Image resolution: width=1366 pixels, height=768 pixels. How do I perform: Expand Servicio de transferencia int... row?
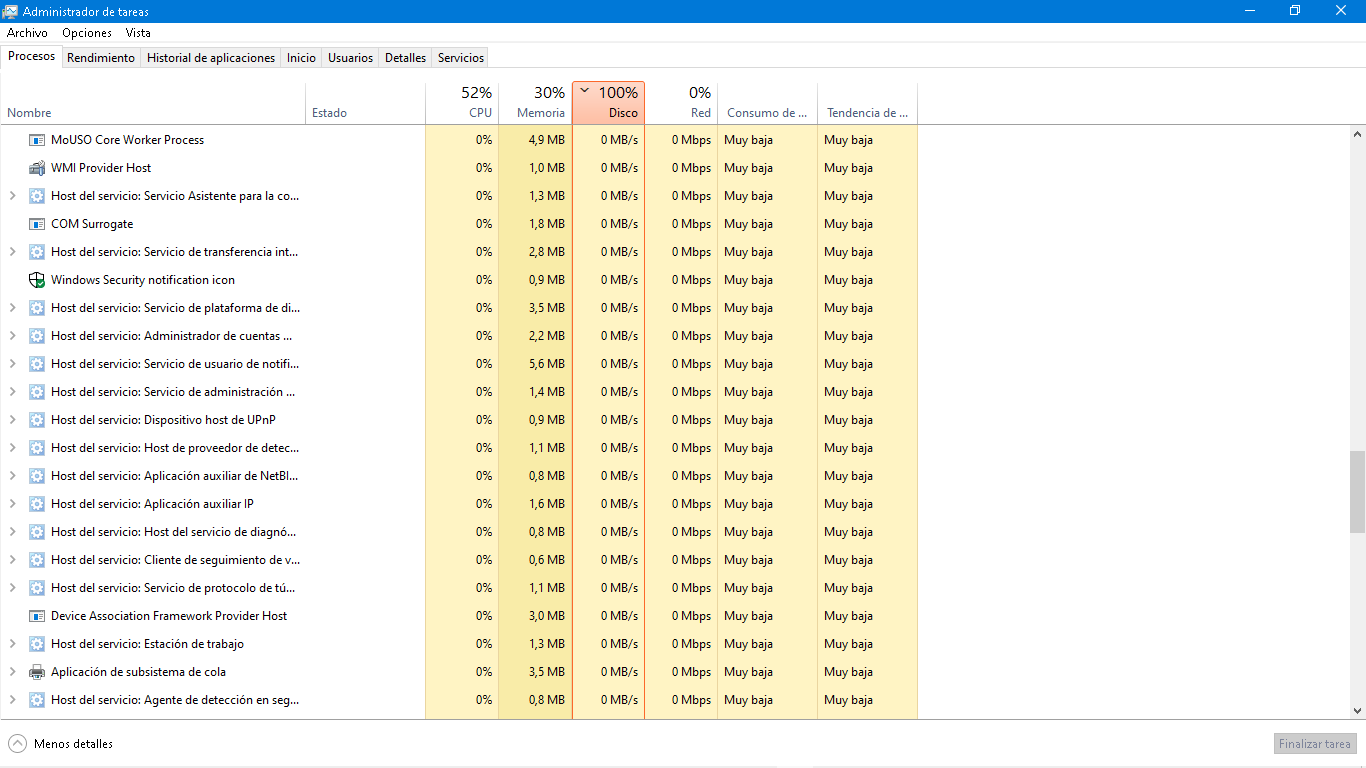[x=13, y=252]
